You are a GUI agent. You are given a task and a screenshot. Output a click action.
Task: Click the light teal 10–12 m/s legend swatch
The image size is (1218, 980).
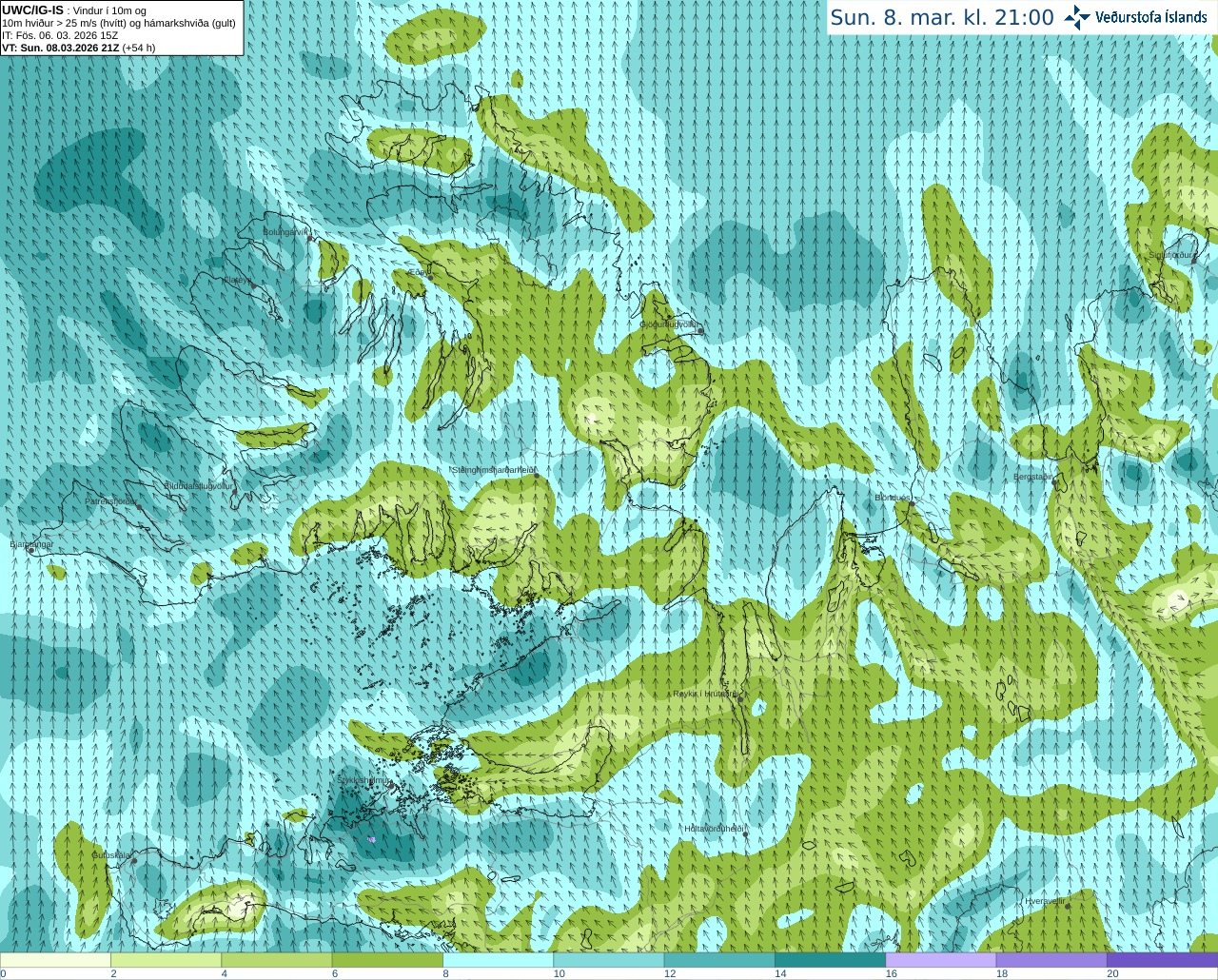[609, 960]
